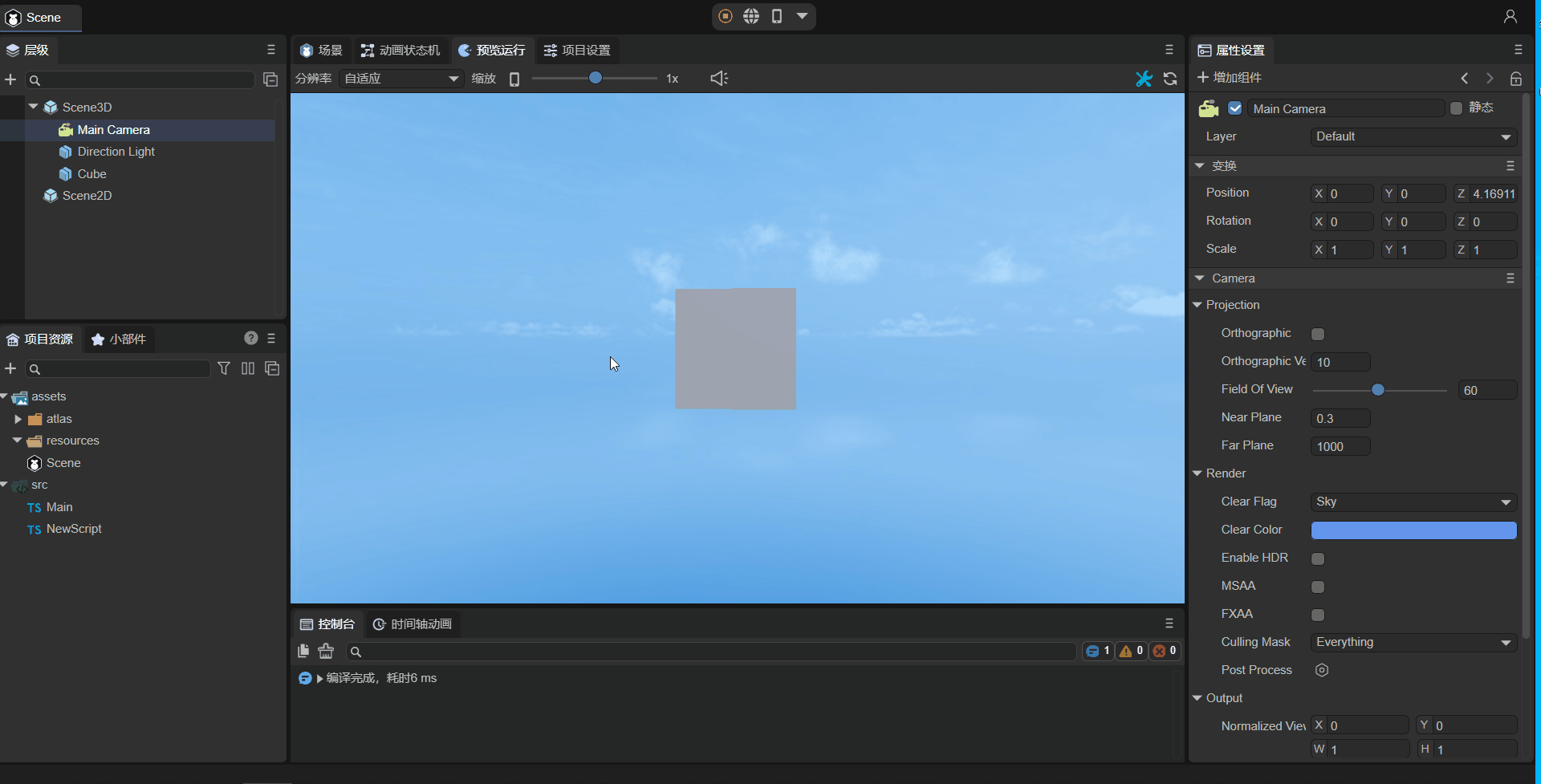Click the stop preview button in top toolbar
The image size is (1541, 784).
(726, 16)
